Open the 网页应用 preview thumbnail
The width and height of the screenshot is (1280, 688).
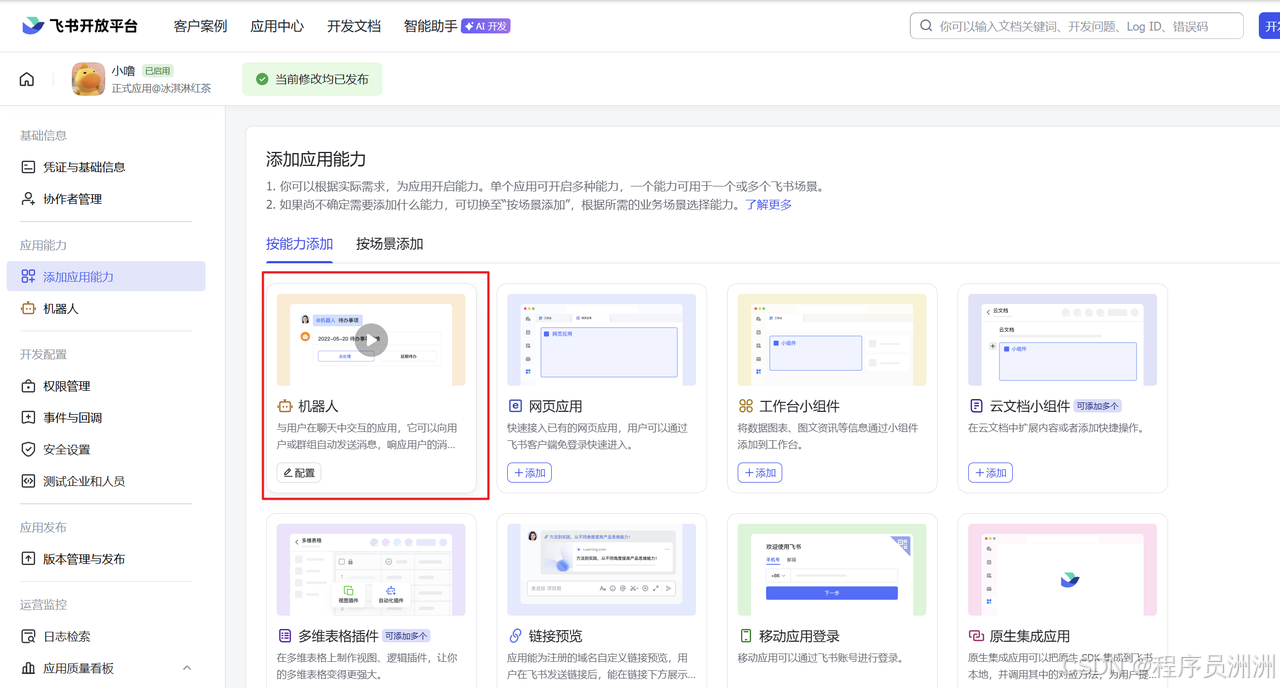point(601,340)
